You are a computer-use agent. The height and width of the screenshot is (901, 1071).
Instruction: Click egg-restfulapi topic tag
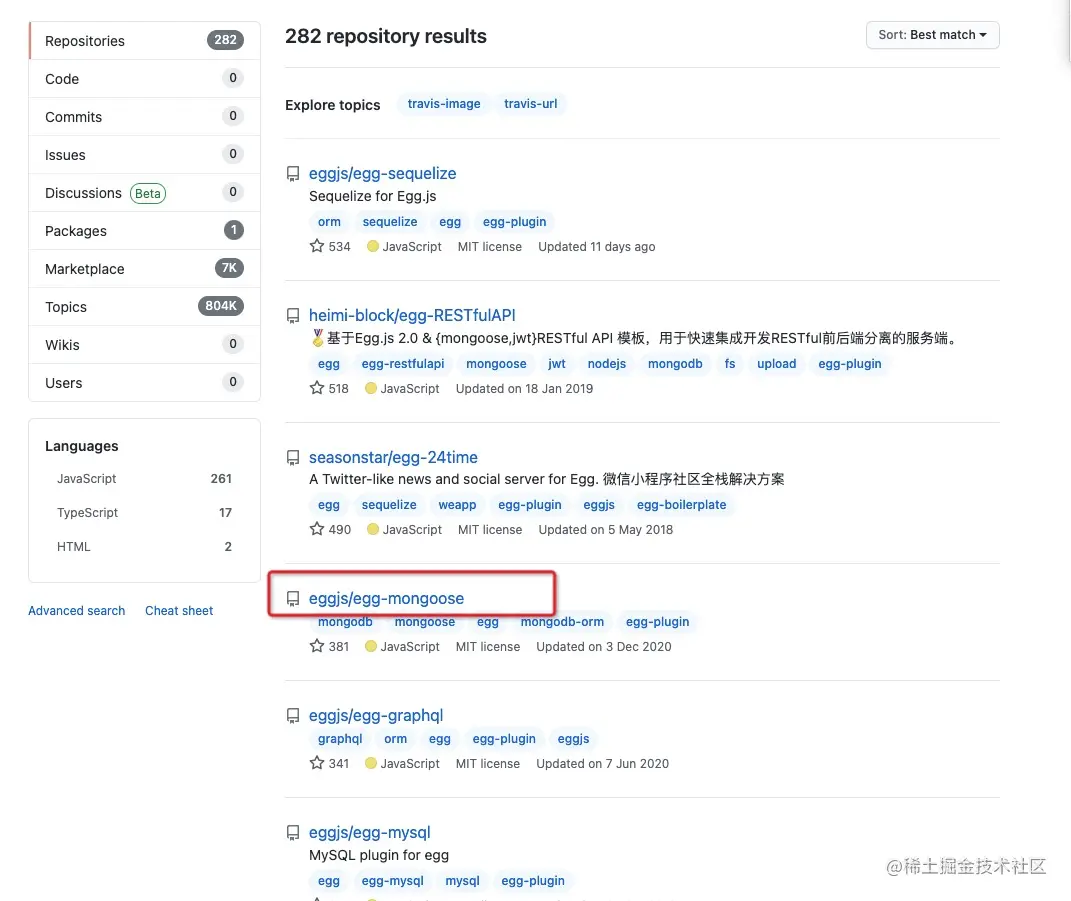click(403, 364)
